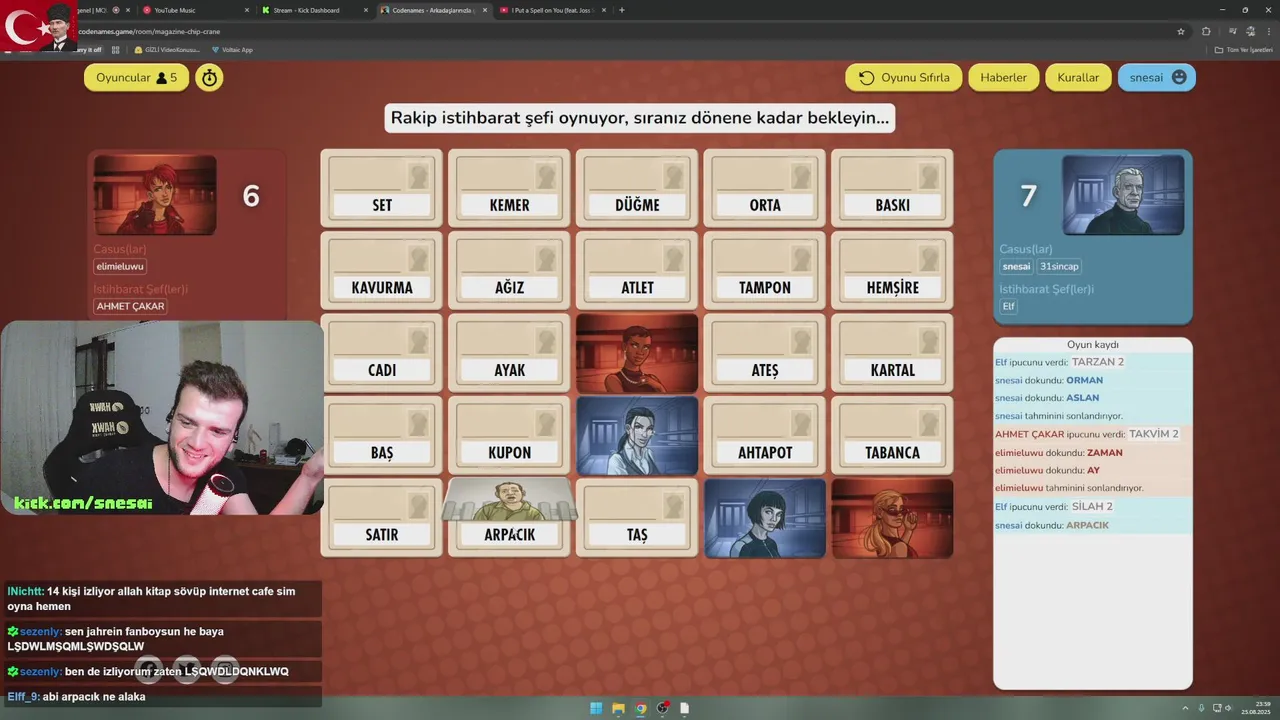Image resolution: width=1280 pixels, height=720 pixels.
Task: Click the TAKVİM 2 clue in game log
Action: 1154,434
